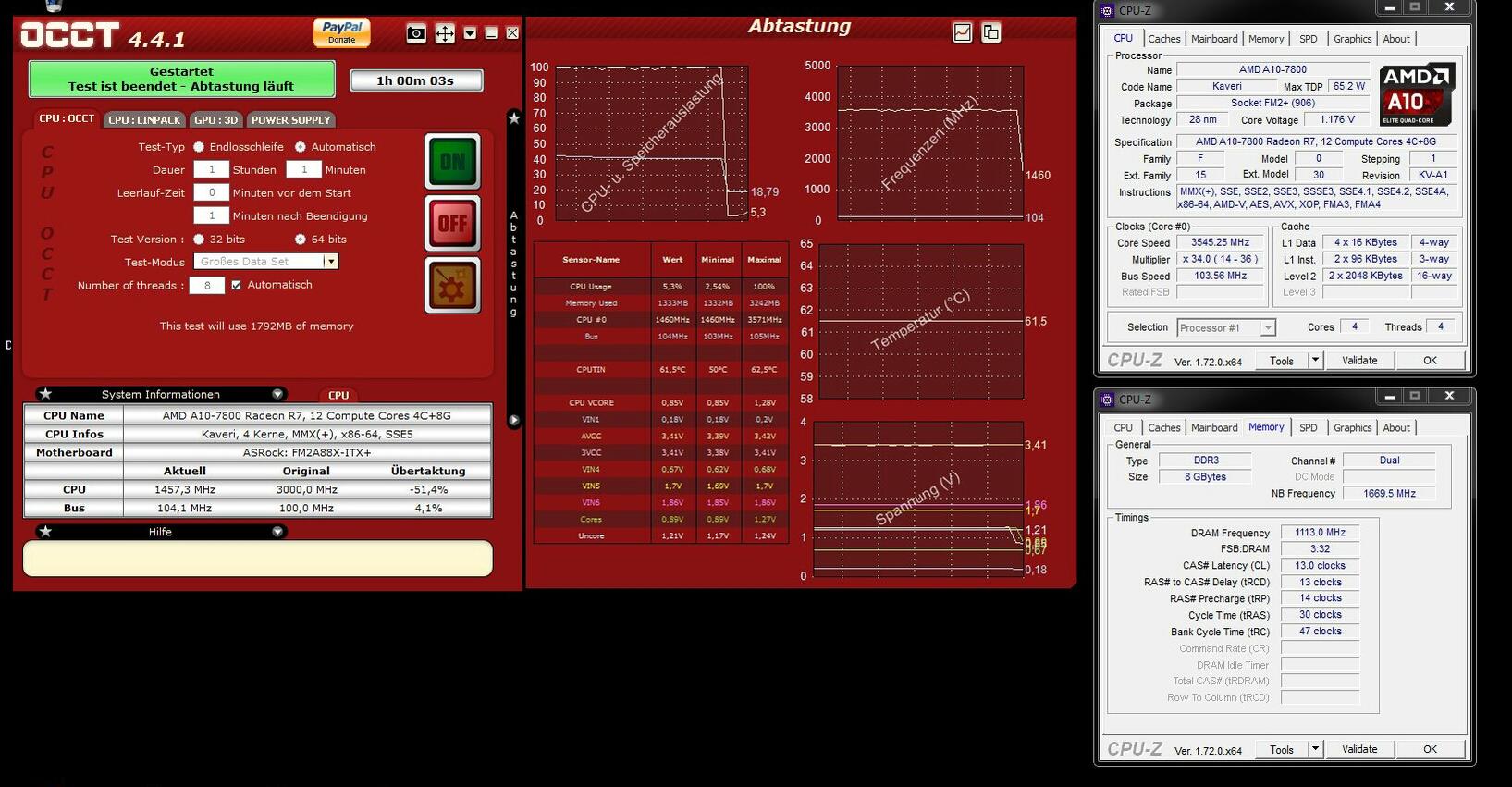
Task: Click the green ON start button
Action: point(452,162)
